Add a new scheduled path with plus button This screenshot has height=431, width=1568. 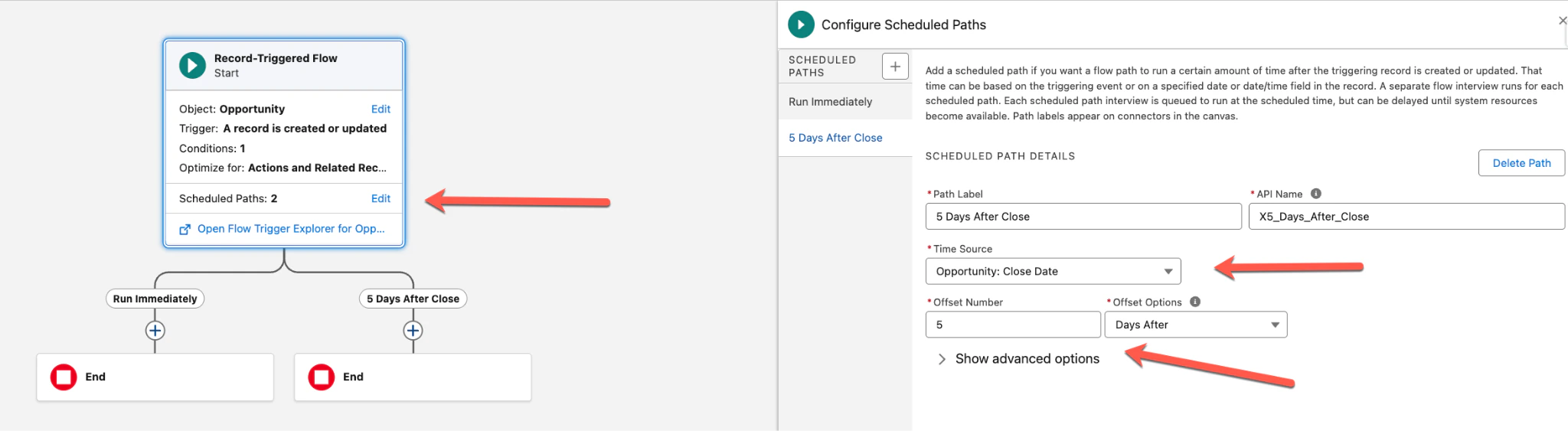pyautogui.click(x=895, y=67)
